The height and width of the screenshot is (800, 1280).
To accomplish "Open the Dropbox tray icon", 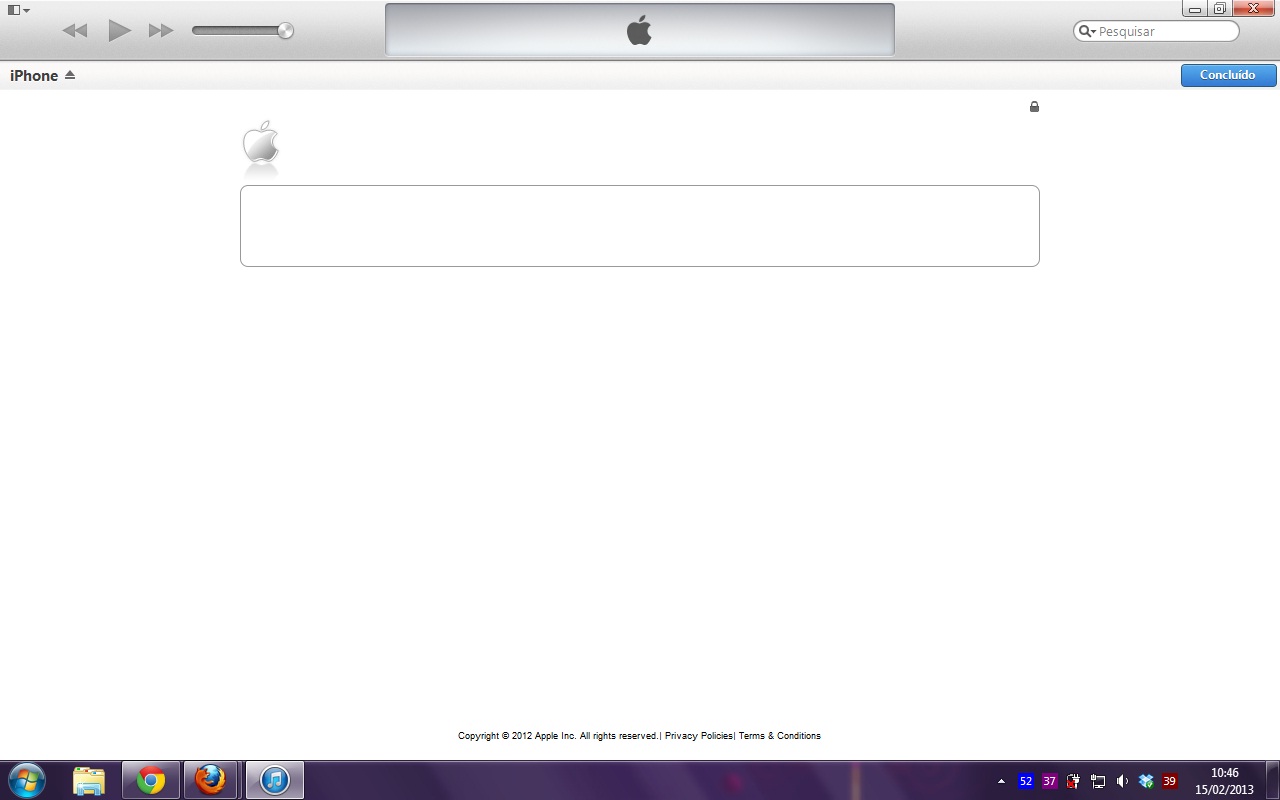I will 1146,781.
